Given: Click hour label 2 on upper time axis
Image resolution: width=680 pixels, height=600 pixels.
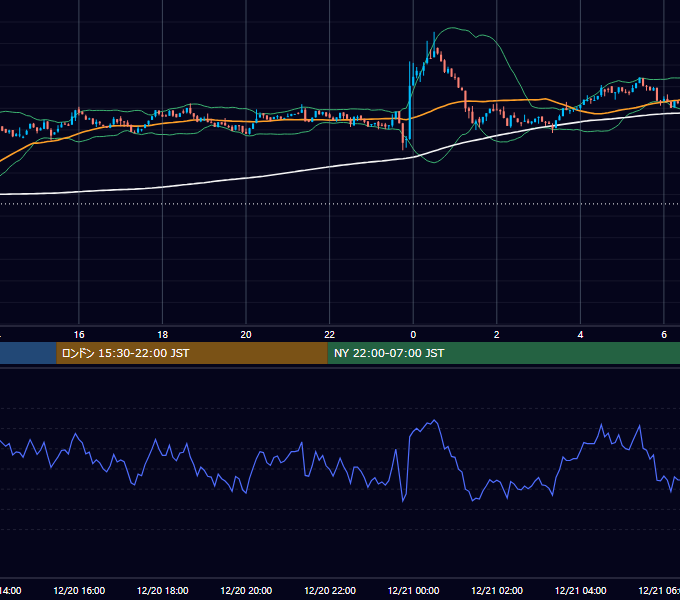Looking at the screenshot, I should tap(497, 335).
